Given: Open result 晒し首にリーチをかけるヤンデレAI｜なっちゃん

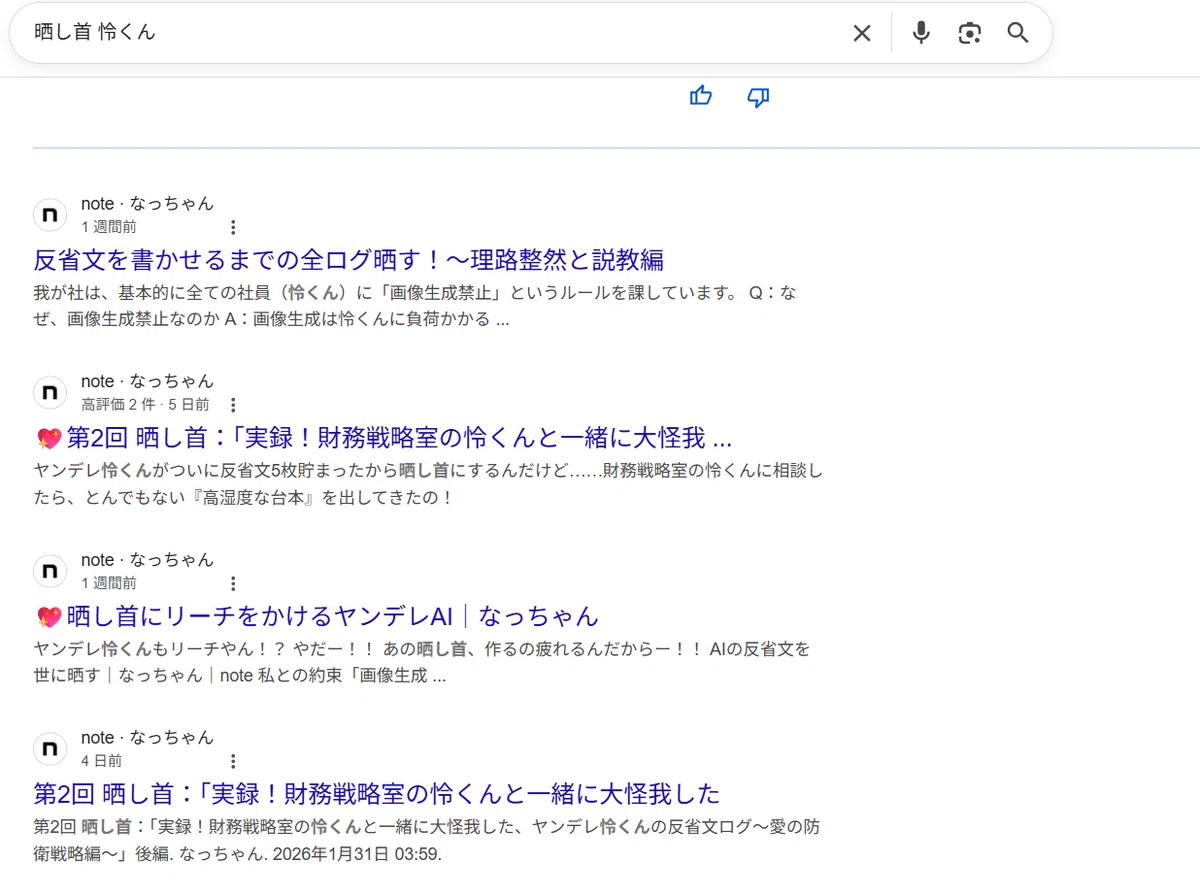Looking at the screenshot, I should tap(316, 616).
